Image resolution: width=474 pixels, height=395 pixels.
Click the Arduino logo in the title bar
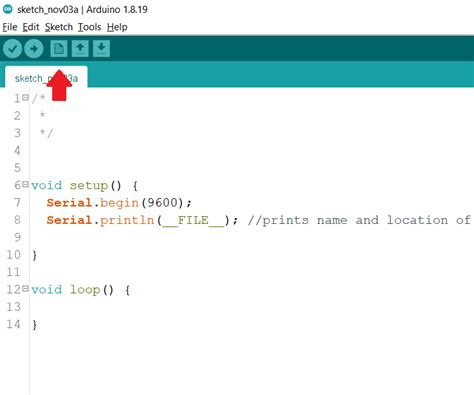pos(8,9)
